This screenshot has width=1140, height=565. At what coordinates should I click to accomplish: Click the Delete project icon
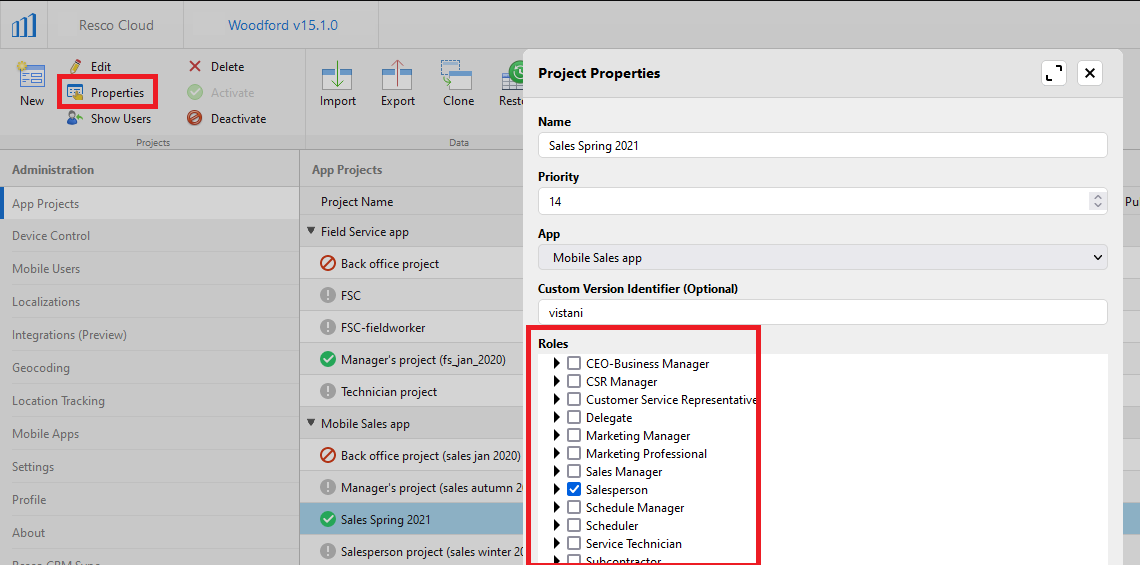click(x=195, y=67)
